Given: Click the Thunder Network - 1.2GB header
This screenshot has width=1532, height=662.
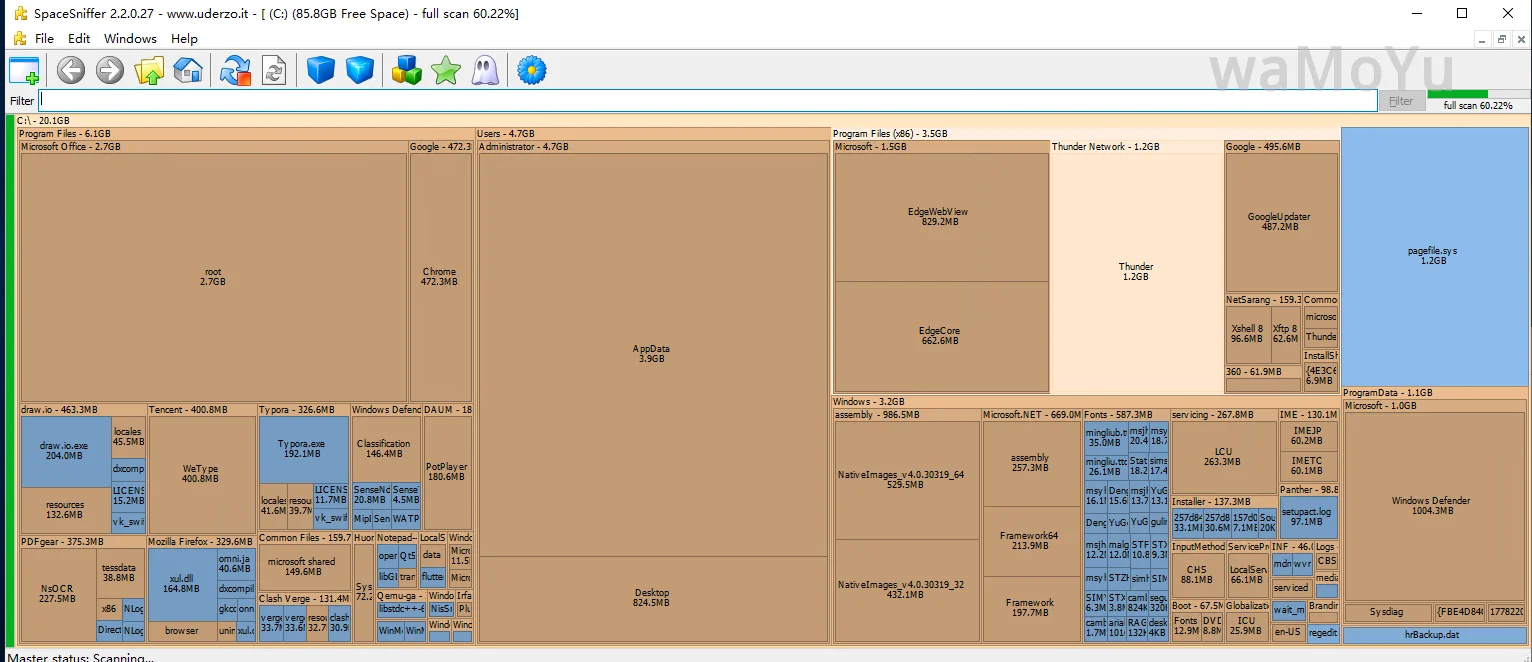Looking at the screenshot, I should point(1136,147).
